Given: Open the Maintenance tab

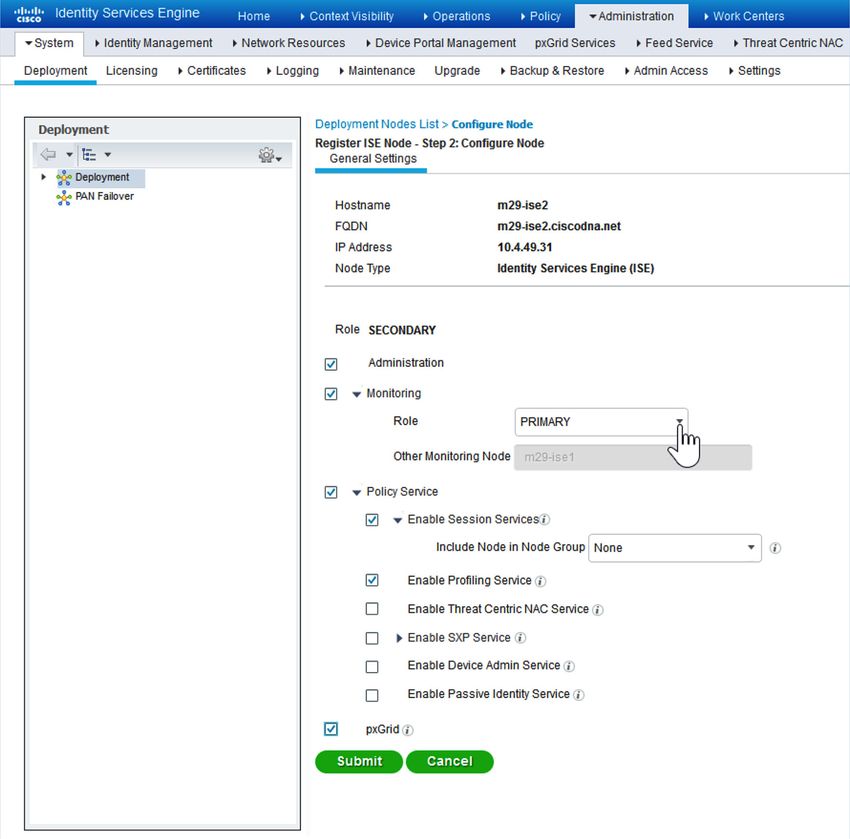Looking at the screenshot, I should (x=377, y=70).
